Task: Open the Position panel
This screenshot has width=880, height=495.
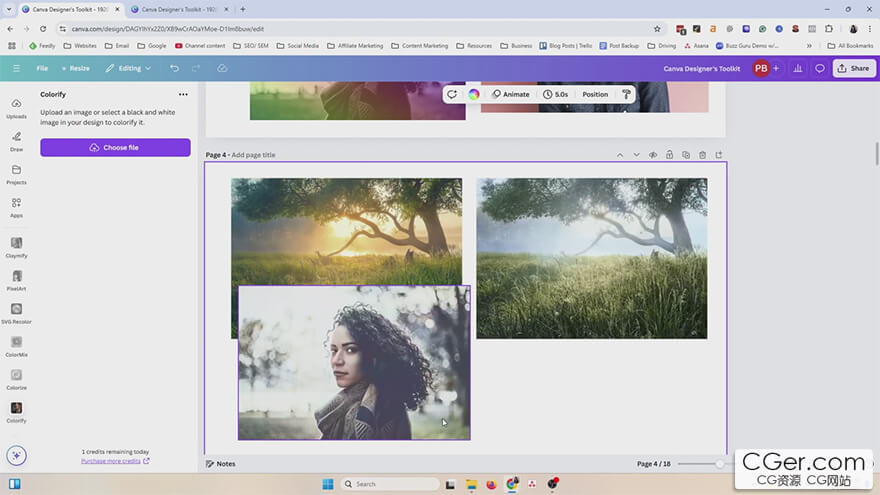Action: (x=595, y=94)
